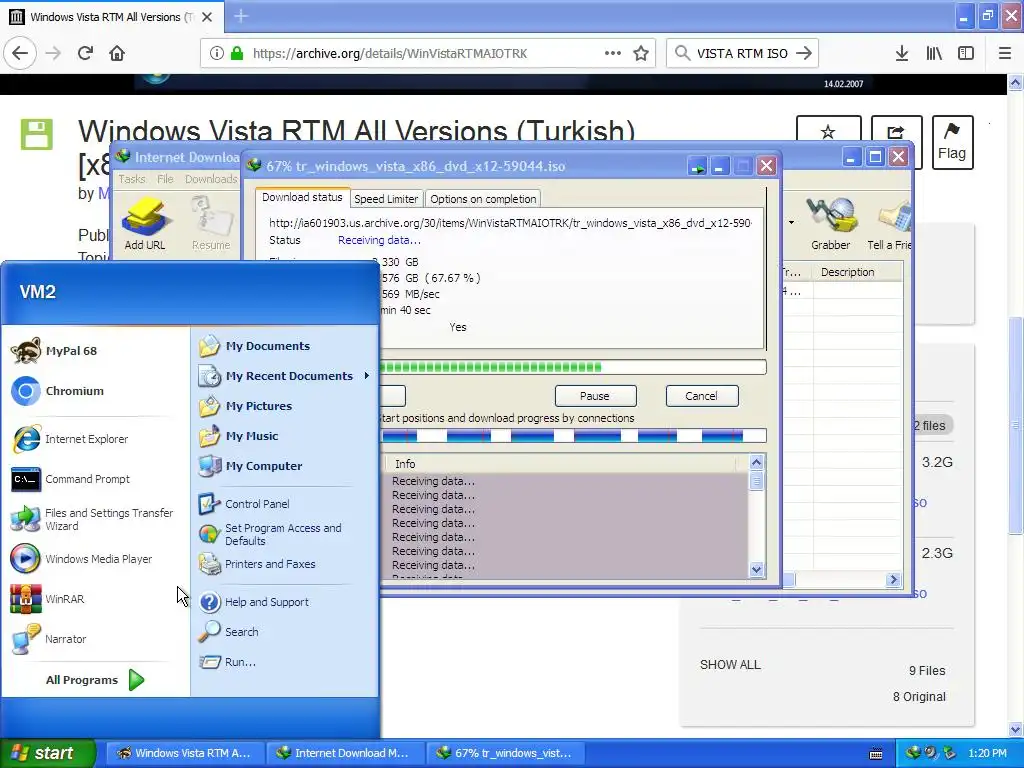Click SHOW ALL files link
Viewport: 1024px width, 768px height.
click(x=730, y=665)
